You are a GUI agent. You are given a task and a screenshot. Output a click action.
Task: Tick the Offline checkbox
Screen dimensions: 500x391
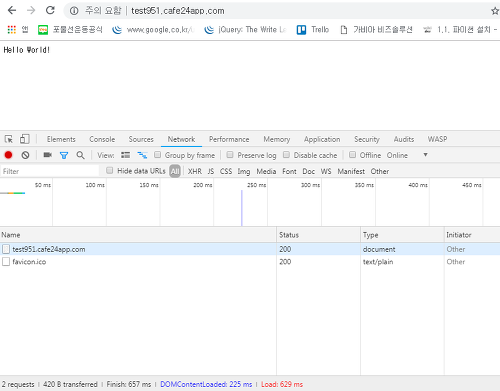(x=352, y=155)
